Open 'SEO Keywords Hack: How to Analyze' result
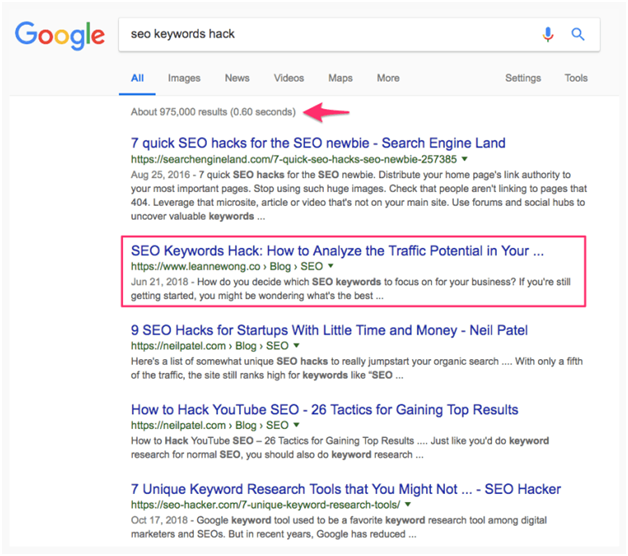The width and height of the screenshot is (628, 556). (337, 251)
